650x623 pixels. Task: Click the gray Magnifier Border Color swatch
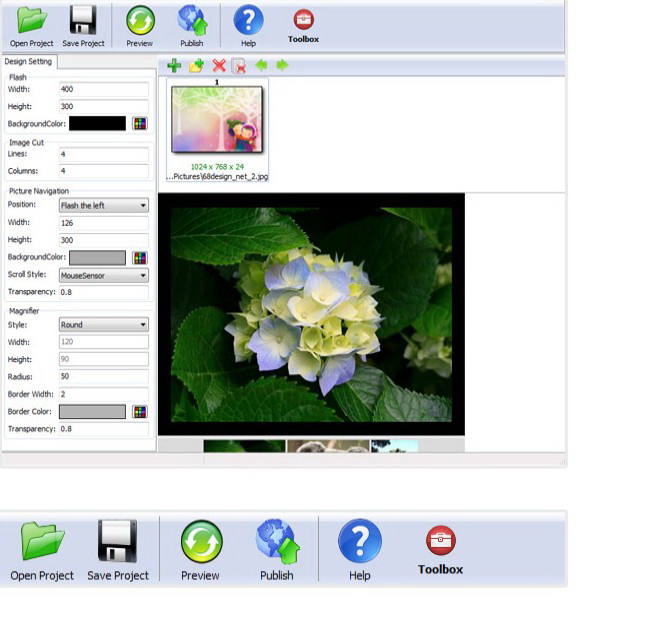tap(92, 412)
